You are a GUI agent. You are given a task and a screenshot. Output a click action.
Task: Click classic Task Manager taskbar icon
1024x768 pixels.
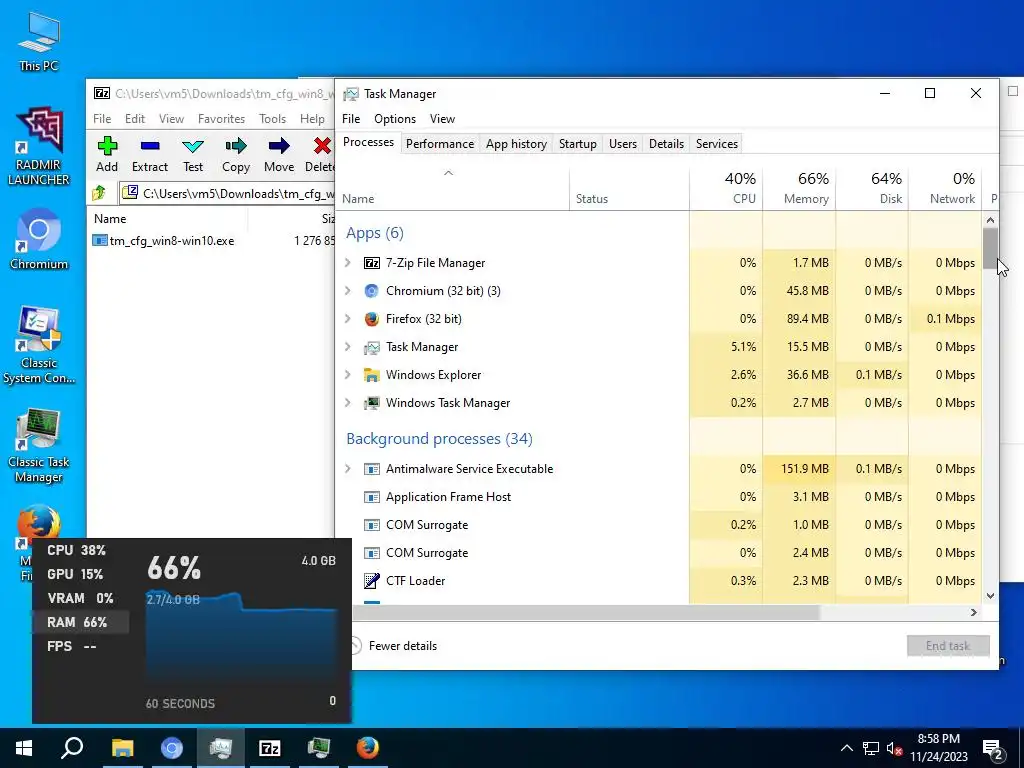click(319, 748)
